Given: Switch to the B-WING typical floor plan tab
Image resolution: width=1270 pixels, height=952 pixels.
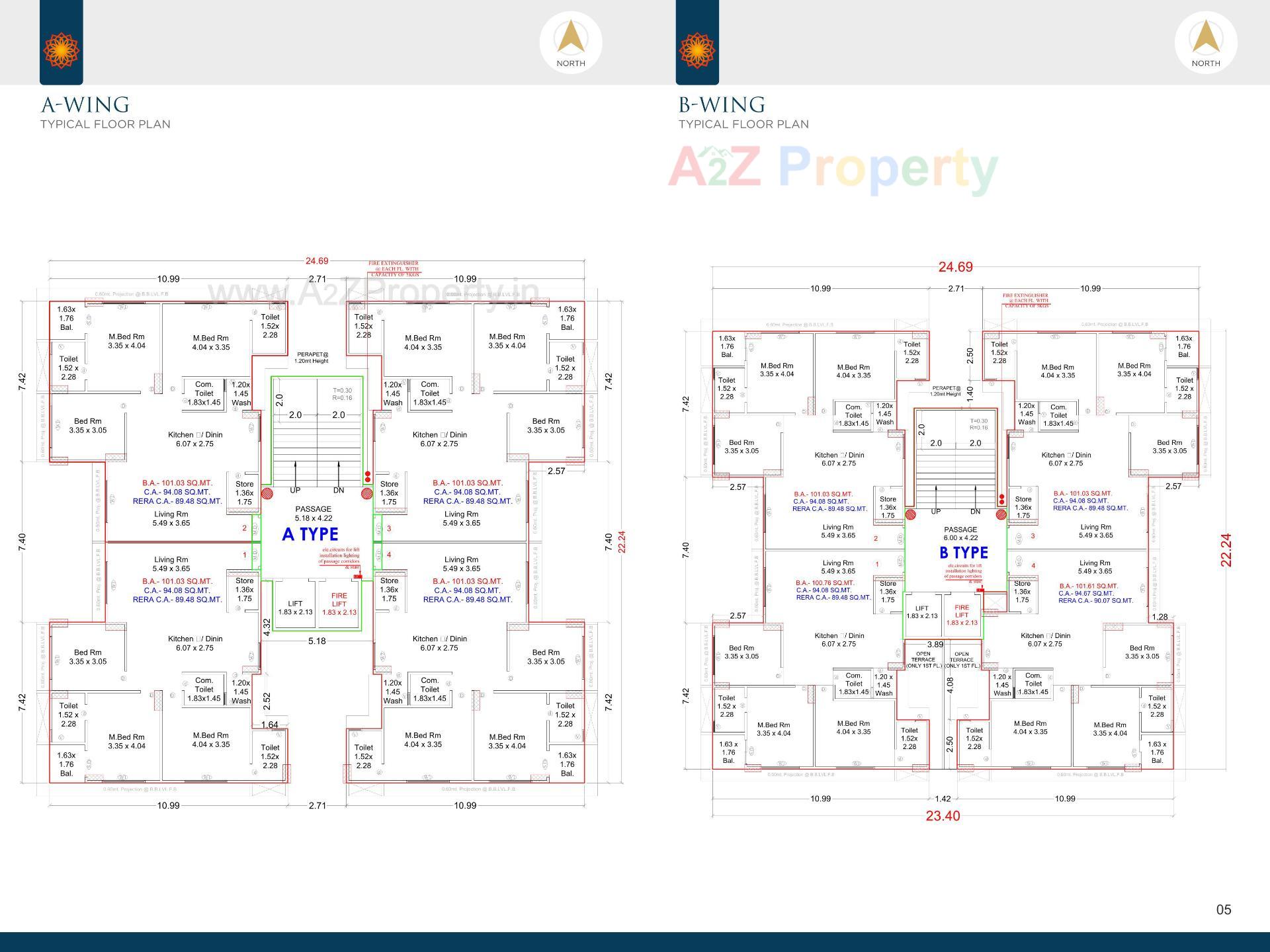Looking at the screenshot, I should (721, 104).
